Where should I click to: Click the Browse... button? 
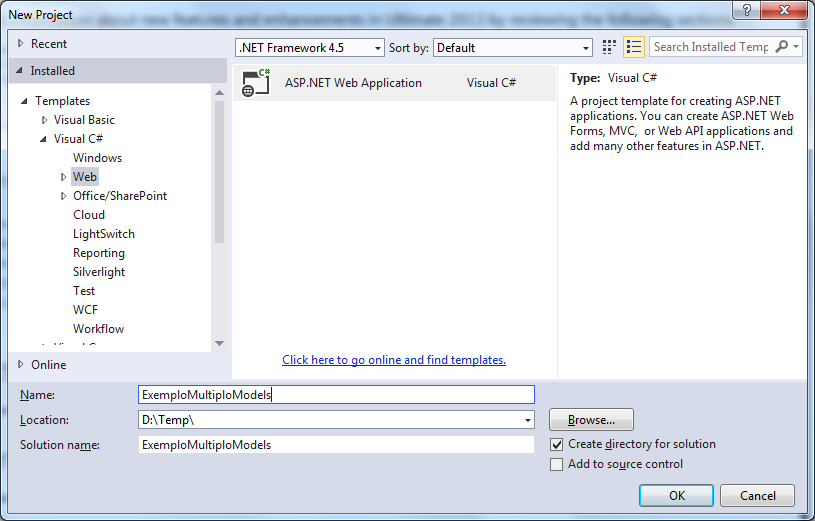[591, 420]
